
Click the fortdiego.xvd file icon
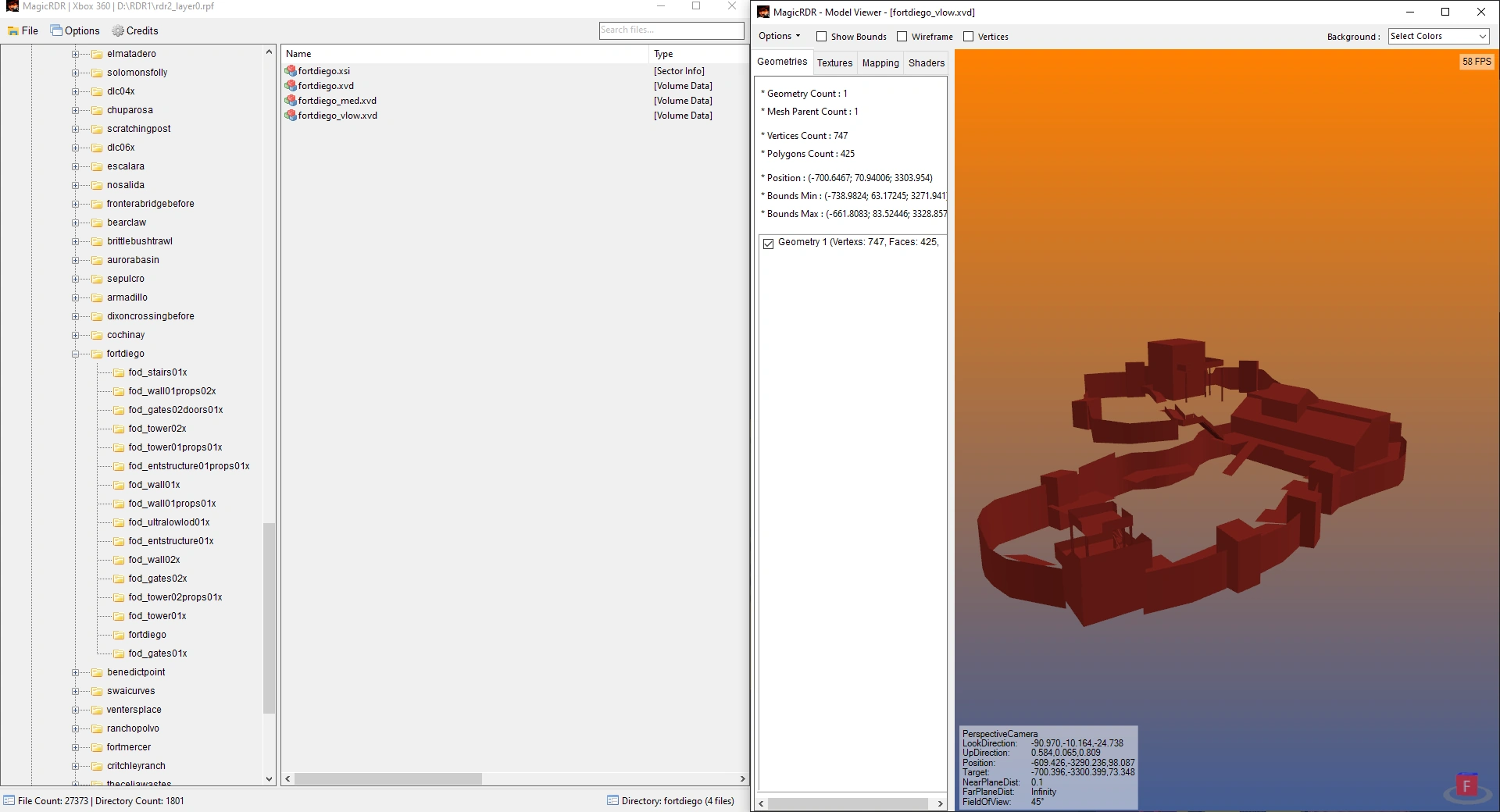pos(291,86)
